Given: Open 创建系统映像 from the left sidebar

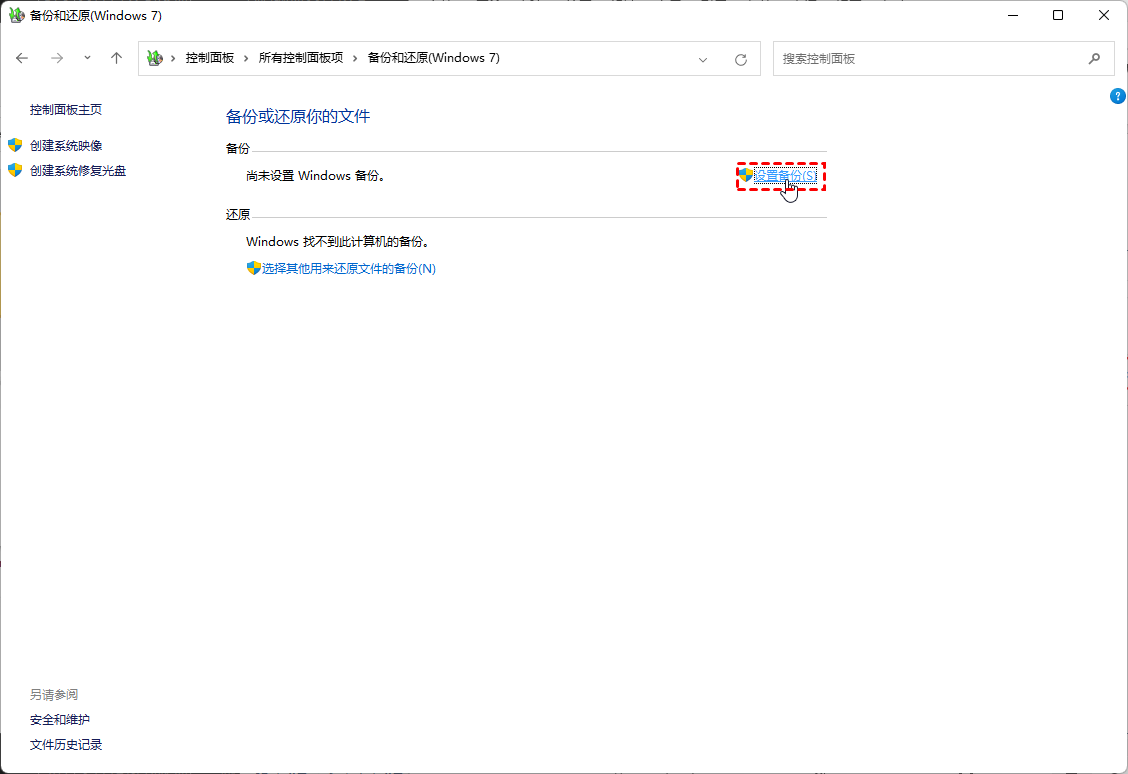Looking at the screenshot, I should point(66,146).
